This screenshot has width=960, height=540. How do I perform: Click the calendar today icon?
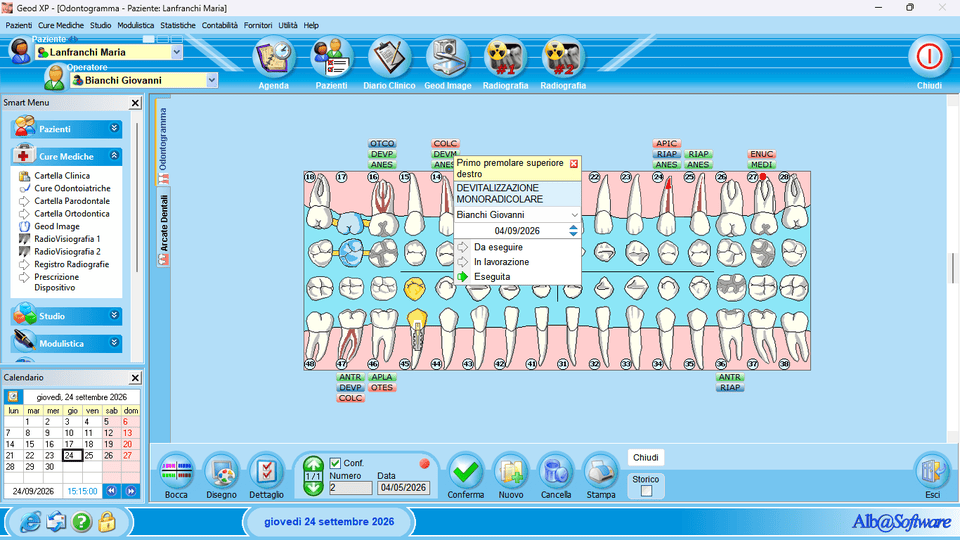tap(13, 397)
